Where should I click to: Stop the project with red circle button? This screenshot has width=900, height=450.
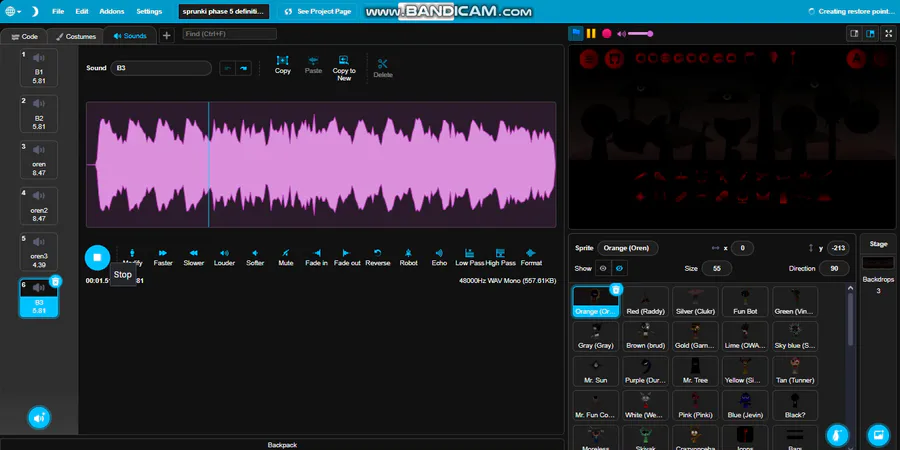(607, 33)
